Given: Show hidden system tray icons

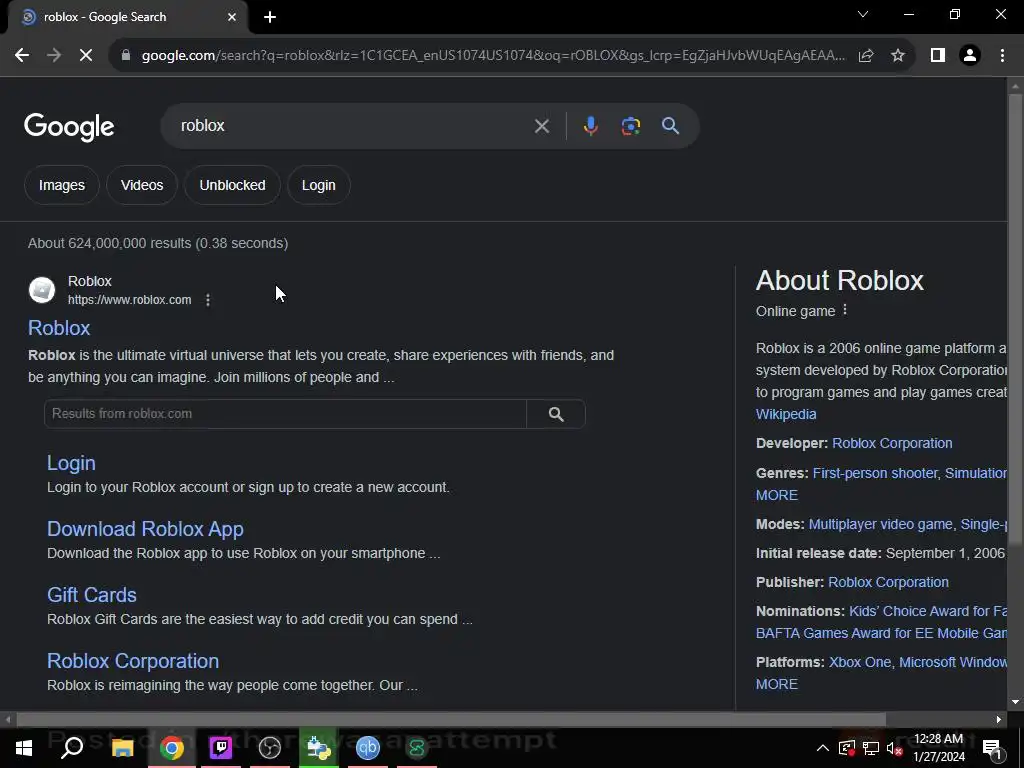Looking at the screenshot, I should 823,748.
